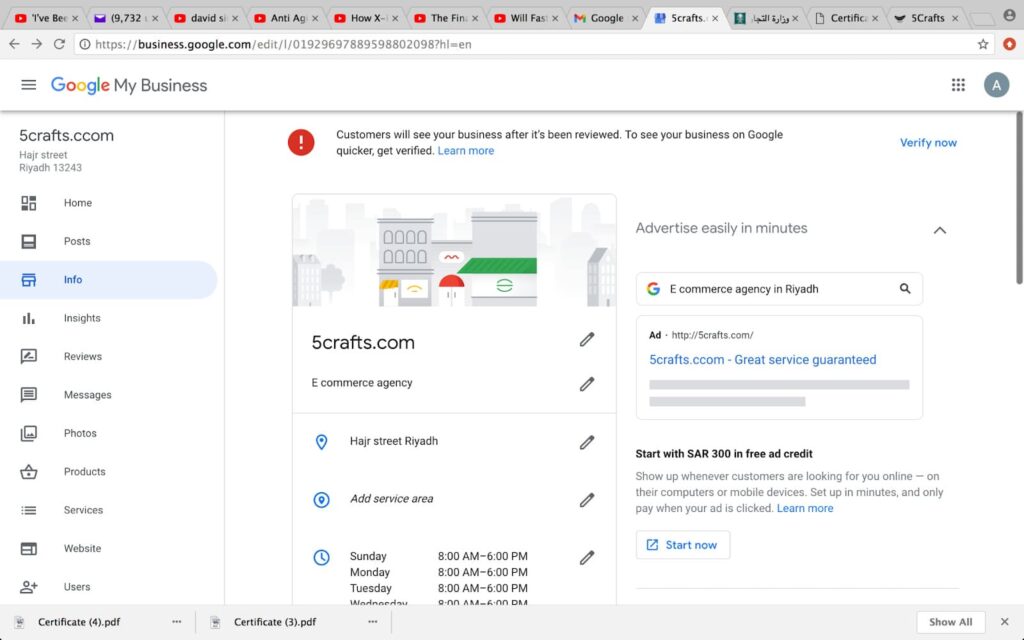This screenshot has height=640, width=1024.
Task: Click the clock hours icon
Action: [x=321, y=557]
